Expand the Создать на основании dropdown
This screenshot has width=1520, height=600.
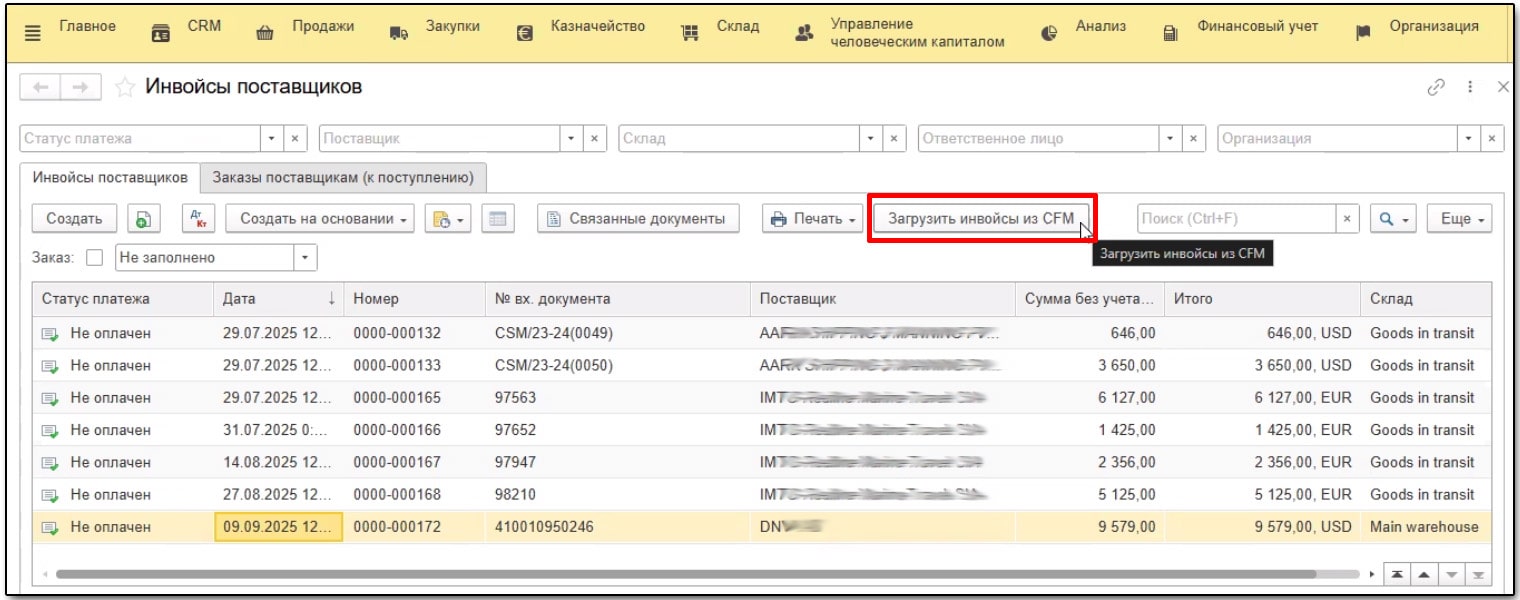(x=320, y=219)
